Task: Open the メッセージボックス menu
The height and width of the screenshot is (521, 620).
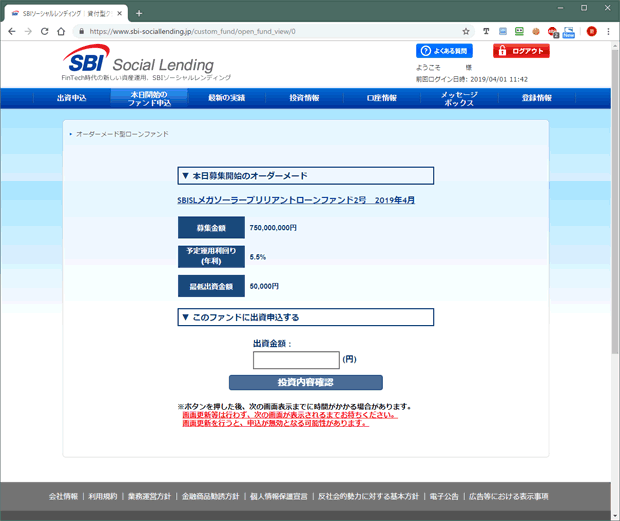Action: pos(459,98)
